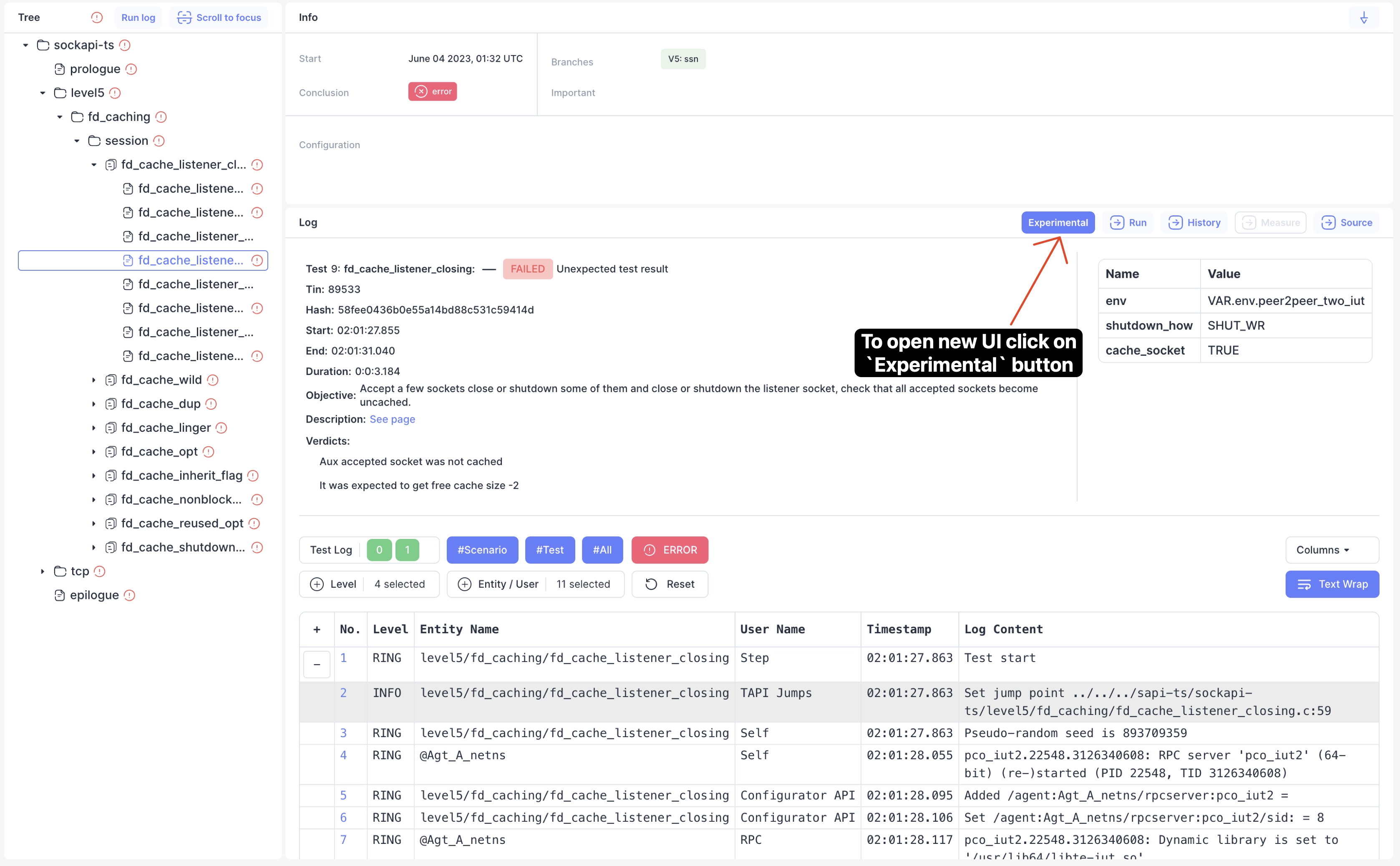Image resolution: width=1400 pixels, height=866 pixels.
Task: Click the Experimental button
Action: pyautogui.click(x=1057, y=223)
